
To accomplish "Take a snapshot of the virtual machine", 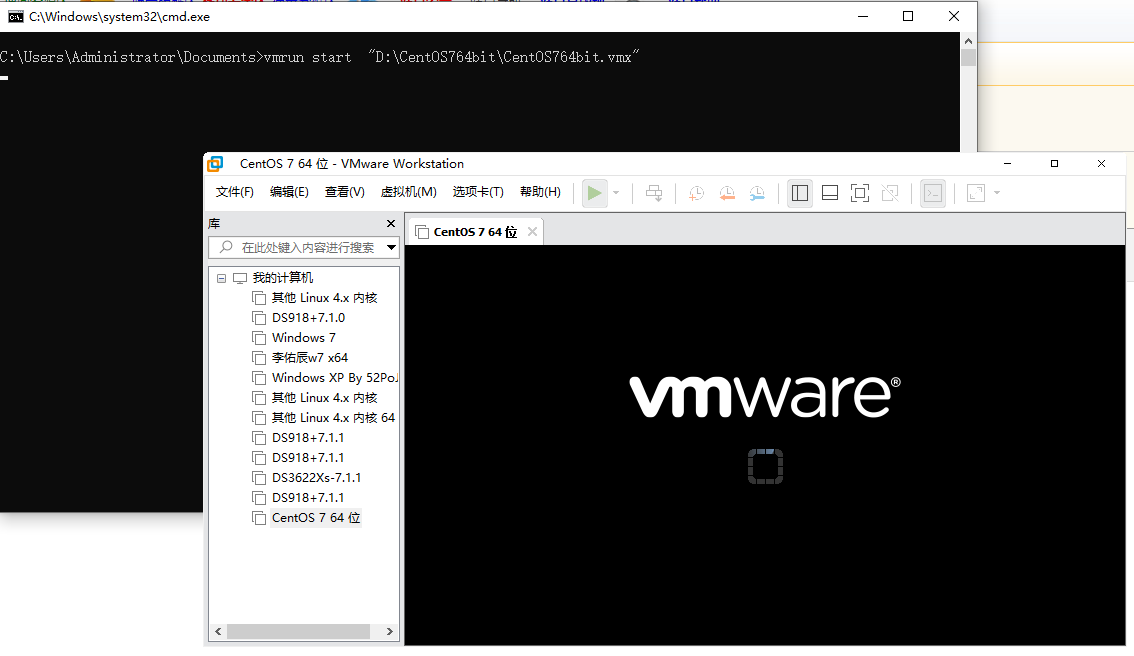I will coord(696,193).
